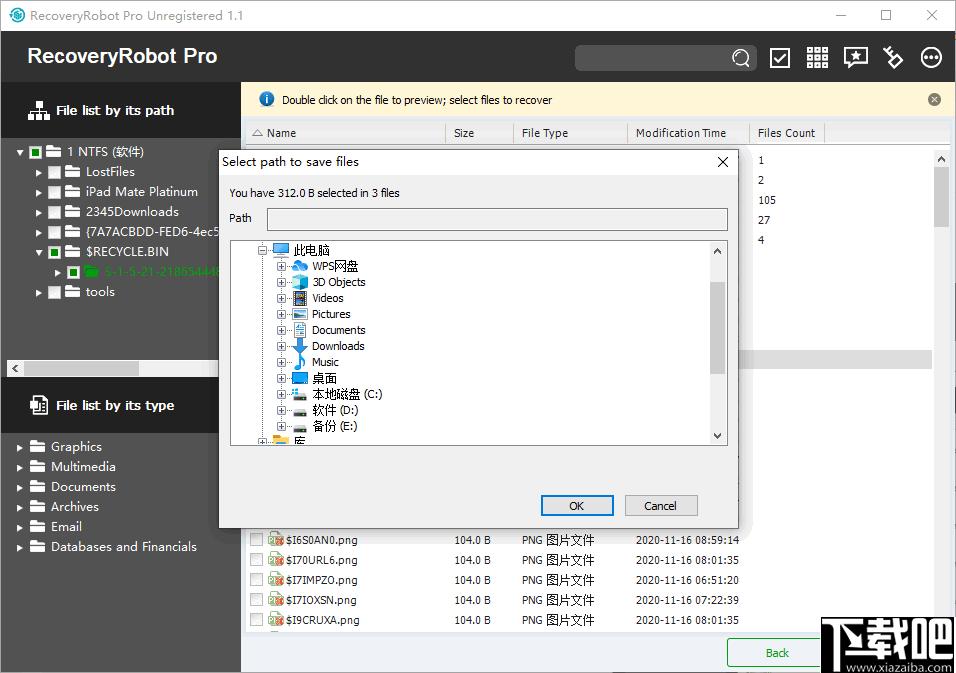Viewport: 956px width, 673px height.
Task: Collapse the $RECYCLE.BIN tree node
Action: 39,252
